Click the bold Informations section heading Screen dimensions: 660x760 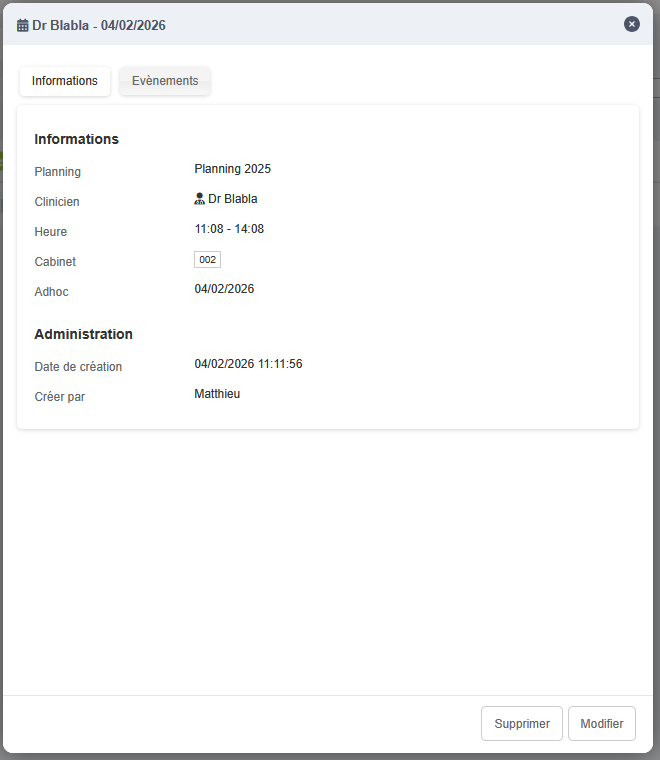76,139
